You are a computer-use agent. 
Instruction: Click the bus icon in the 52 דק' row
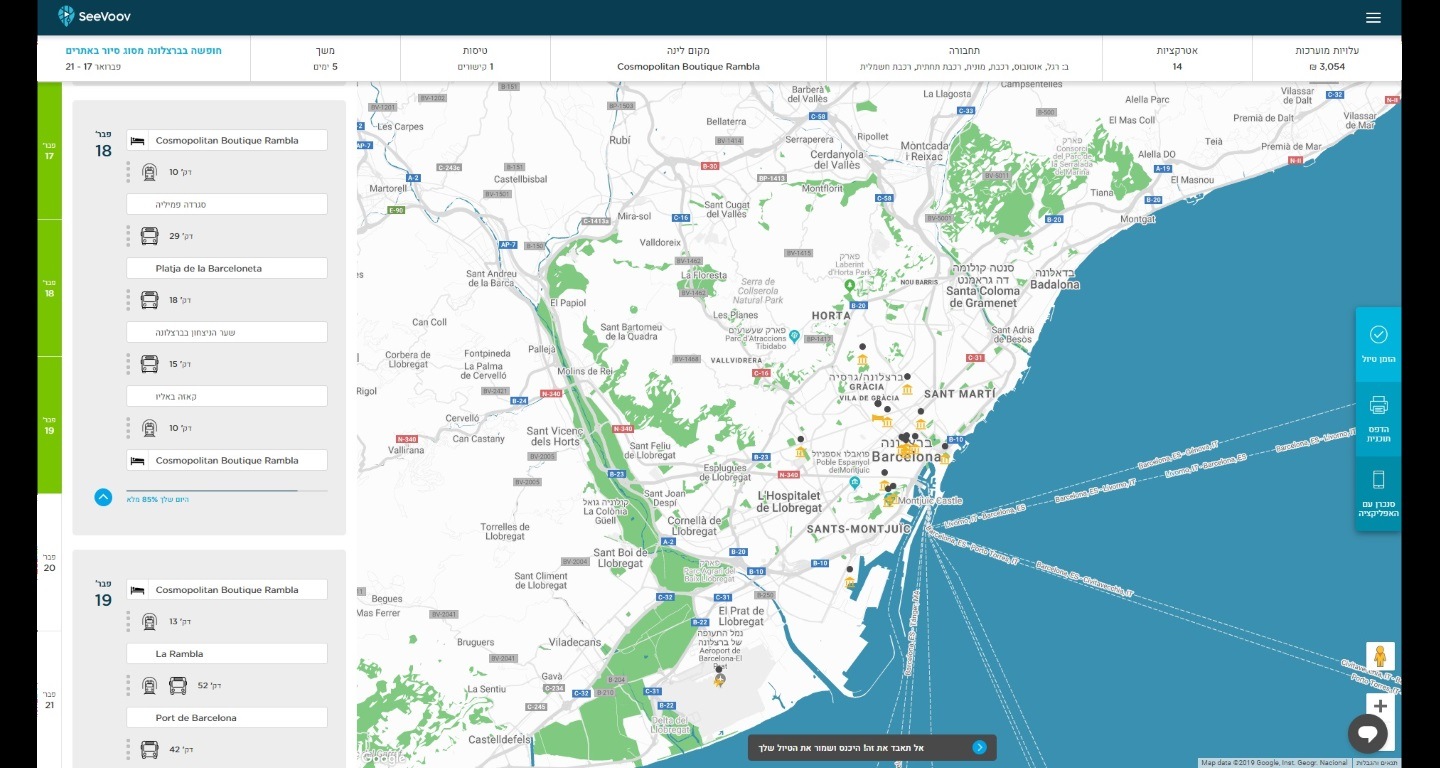(x=178, y=685)
